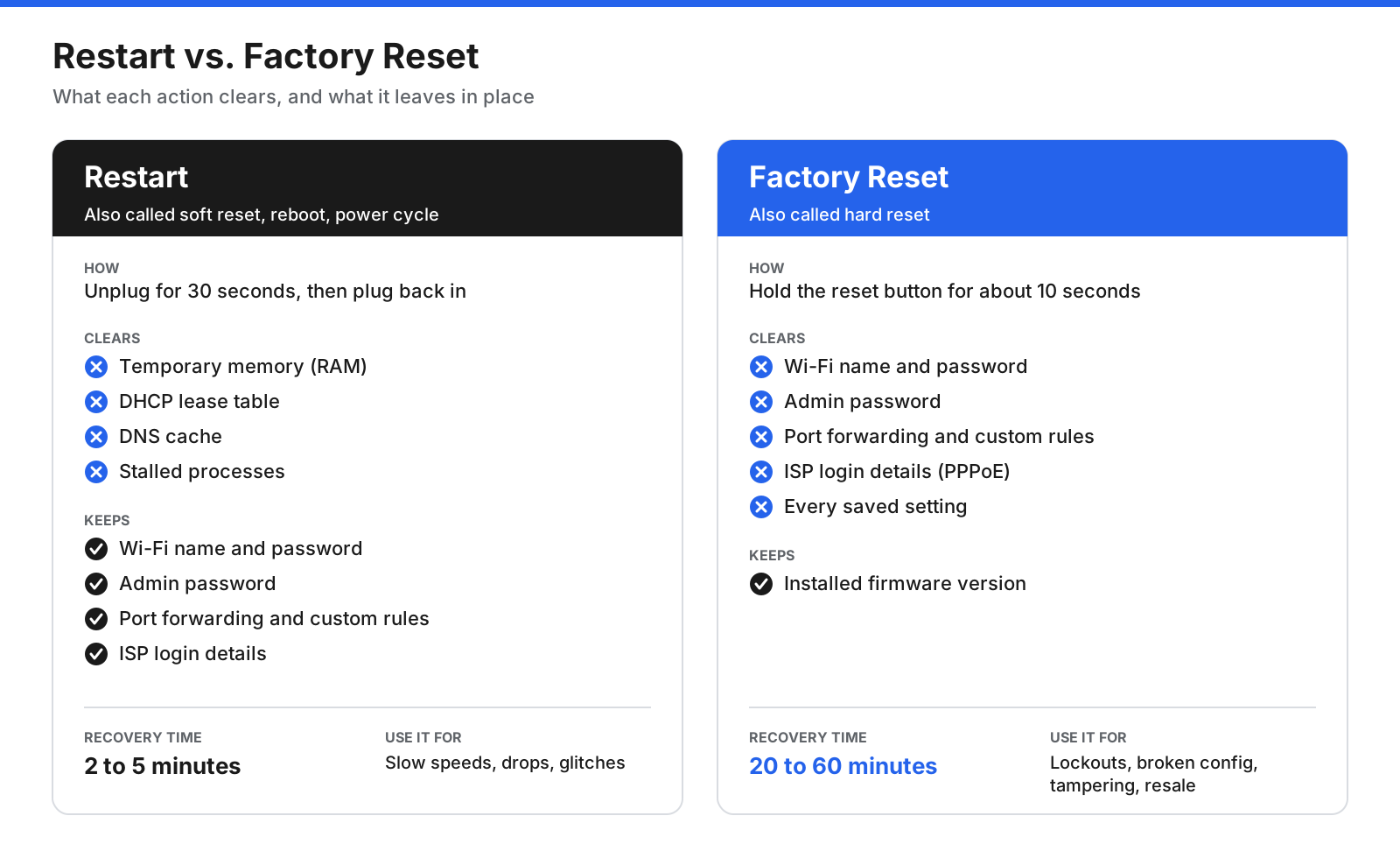Click the '20 to 60 minutes' recovery time
Screen dimensions: 1400x858
coord(843,766)
